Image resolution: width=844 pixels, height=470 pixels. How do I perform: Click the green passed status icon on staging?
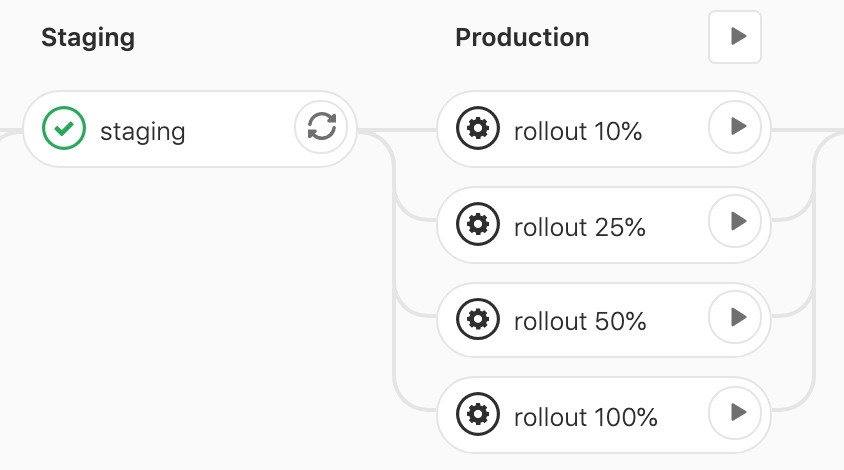(64, 129)
